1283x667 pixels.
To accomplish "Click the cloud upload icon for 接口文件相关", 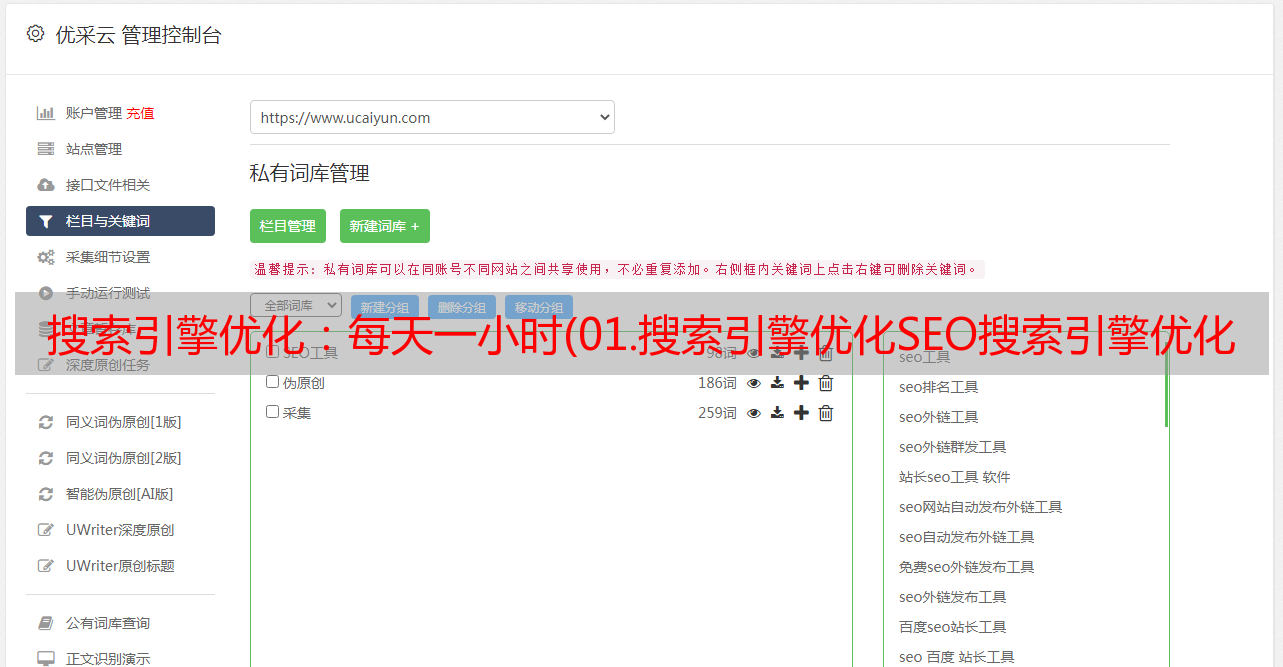I will pos(46,185).
